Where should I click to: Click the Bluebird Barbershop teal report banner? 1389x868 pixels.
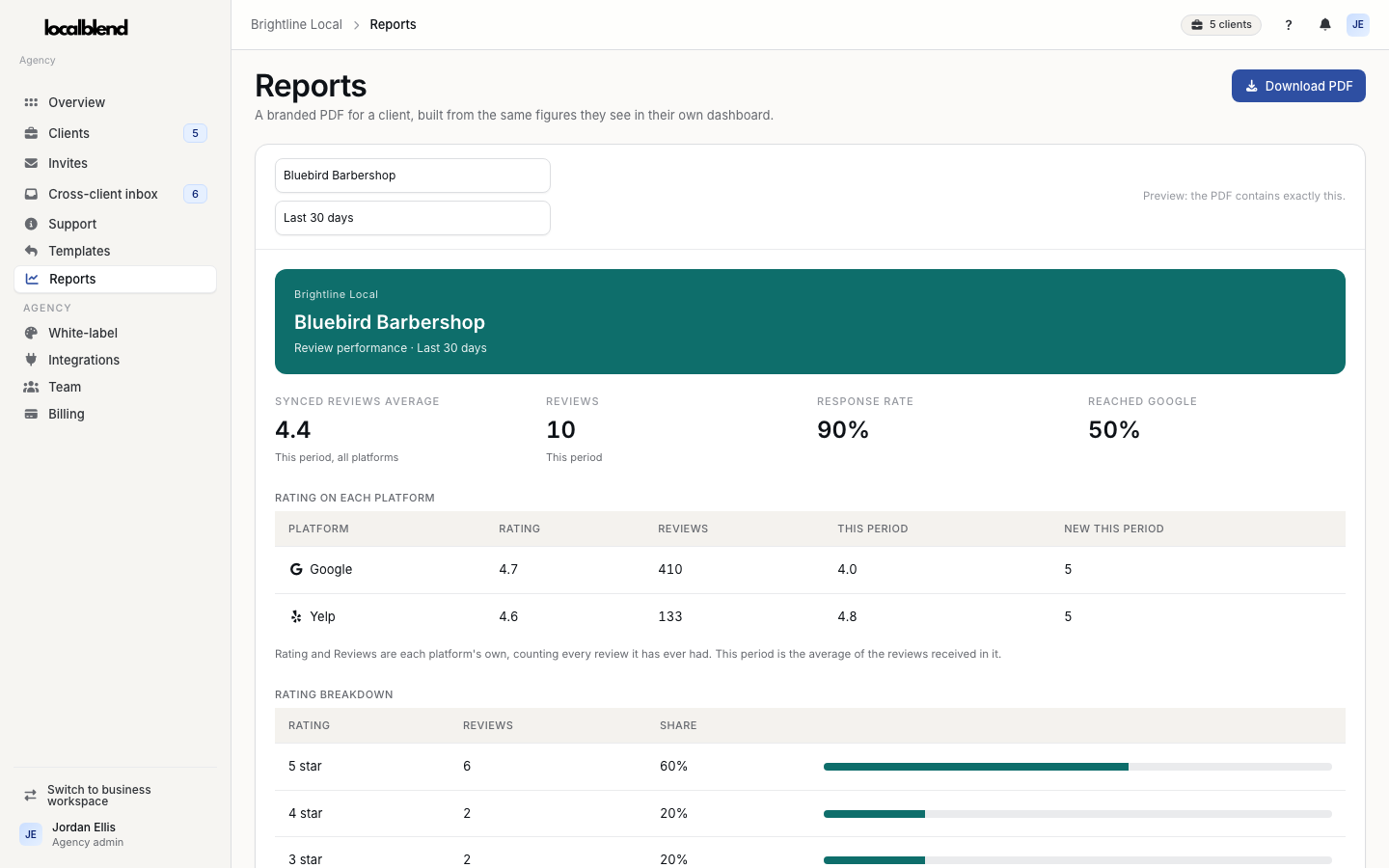(810, 321)
